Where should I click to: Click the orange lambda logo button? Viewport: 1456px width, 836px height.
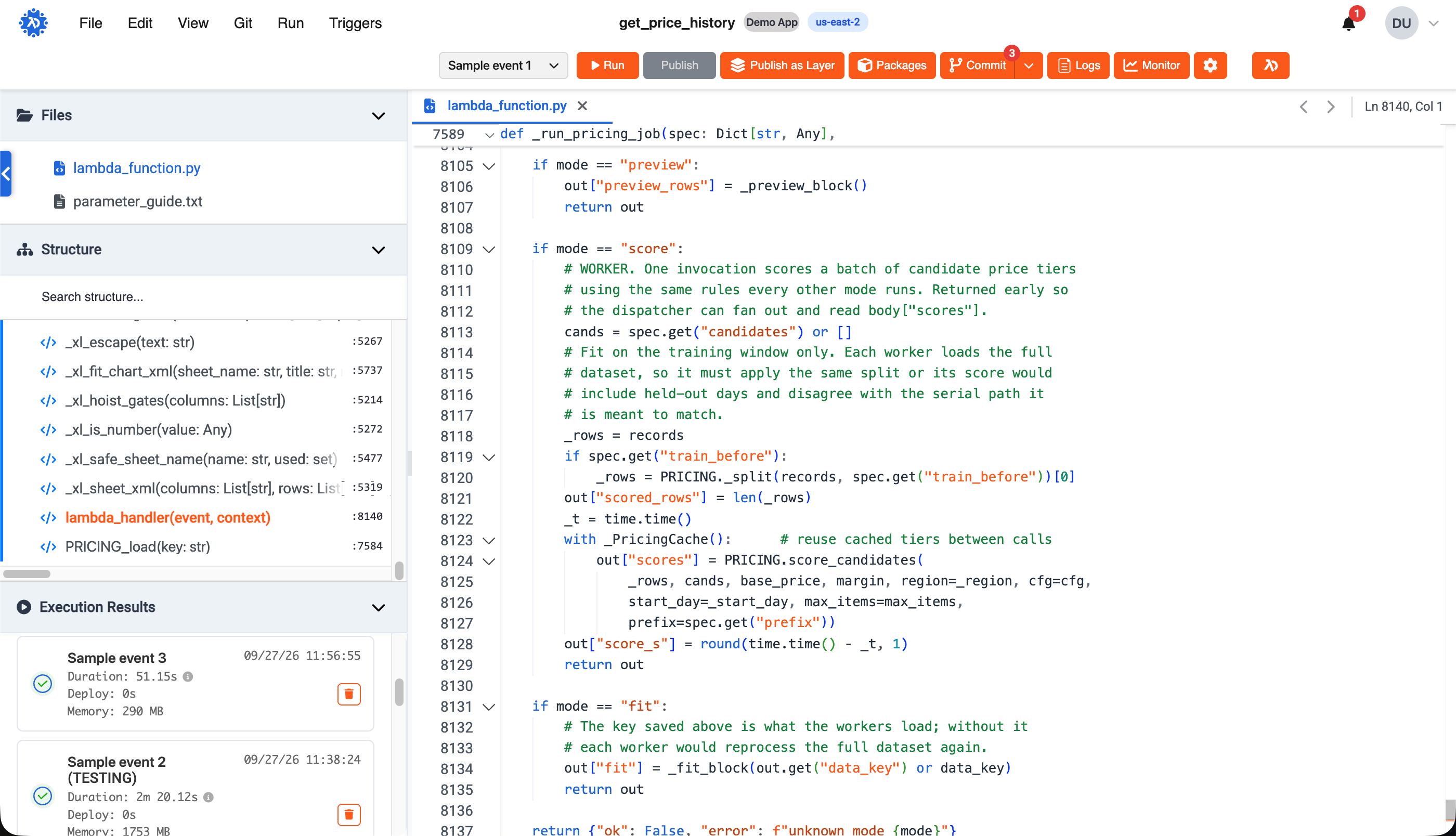pyautogui.click(x=1270, y=66)
